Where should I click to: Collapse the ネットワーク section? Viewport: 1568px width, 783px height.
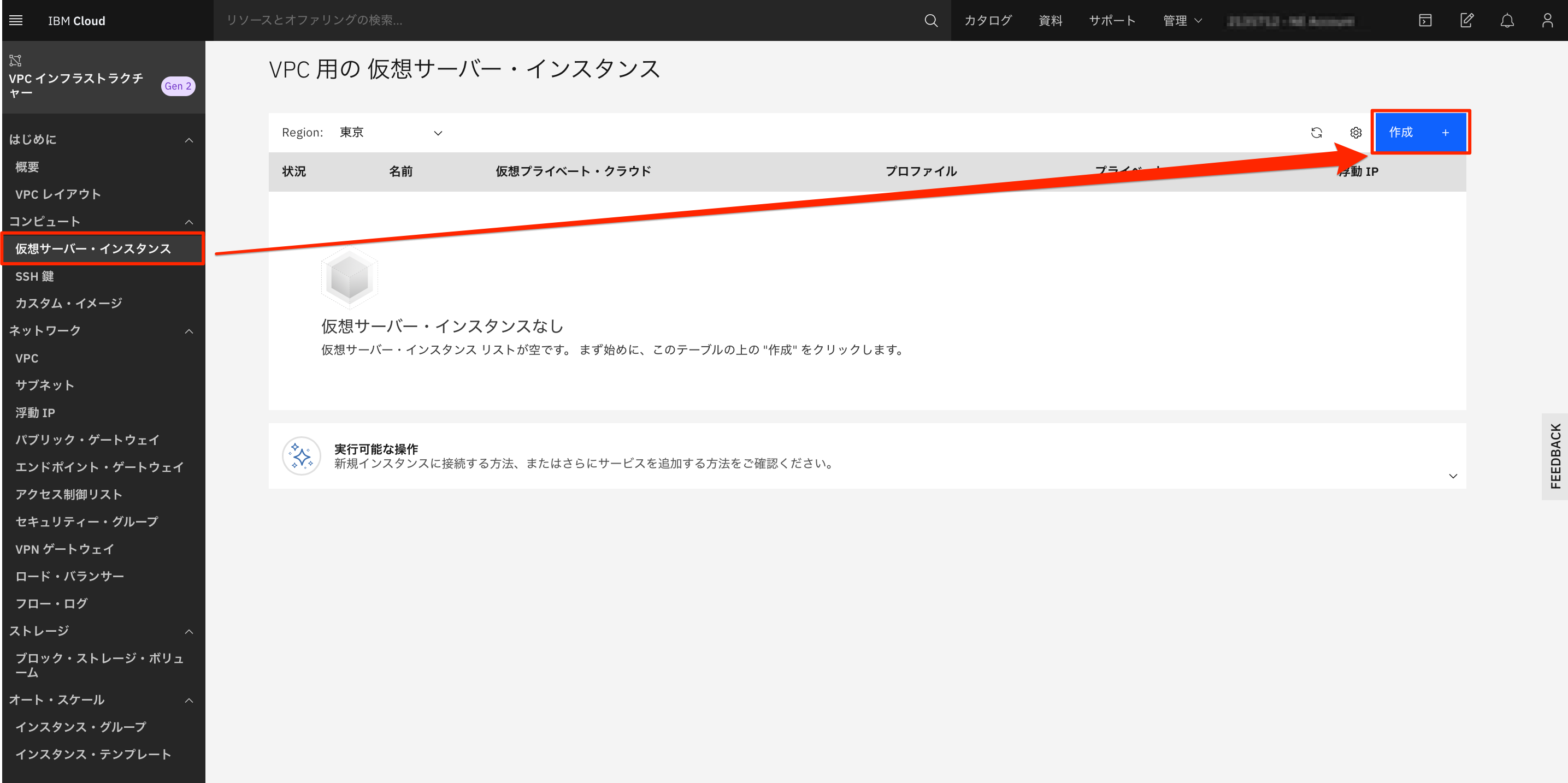pyautogui.click(x=188, y=330)
